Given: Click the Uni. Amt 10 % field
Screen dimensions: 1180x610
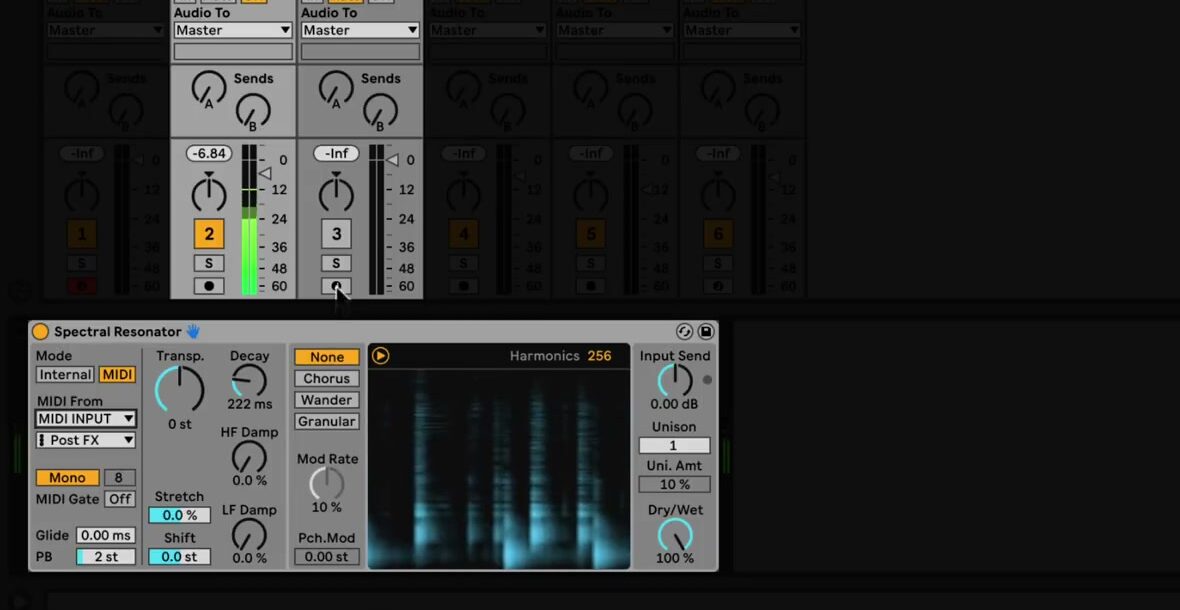Looking at the screenshot, I should (674, 484).
